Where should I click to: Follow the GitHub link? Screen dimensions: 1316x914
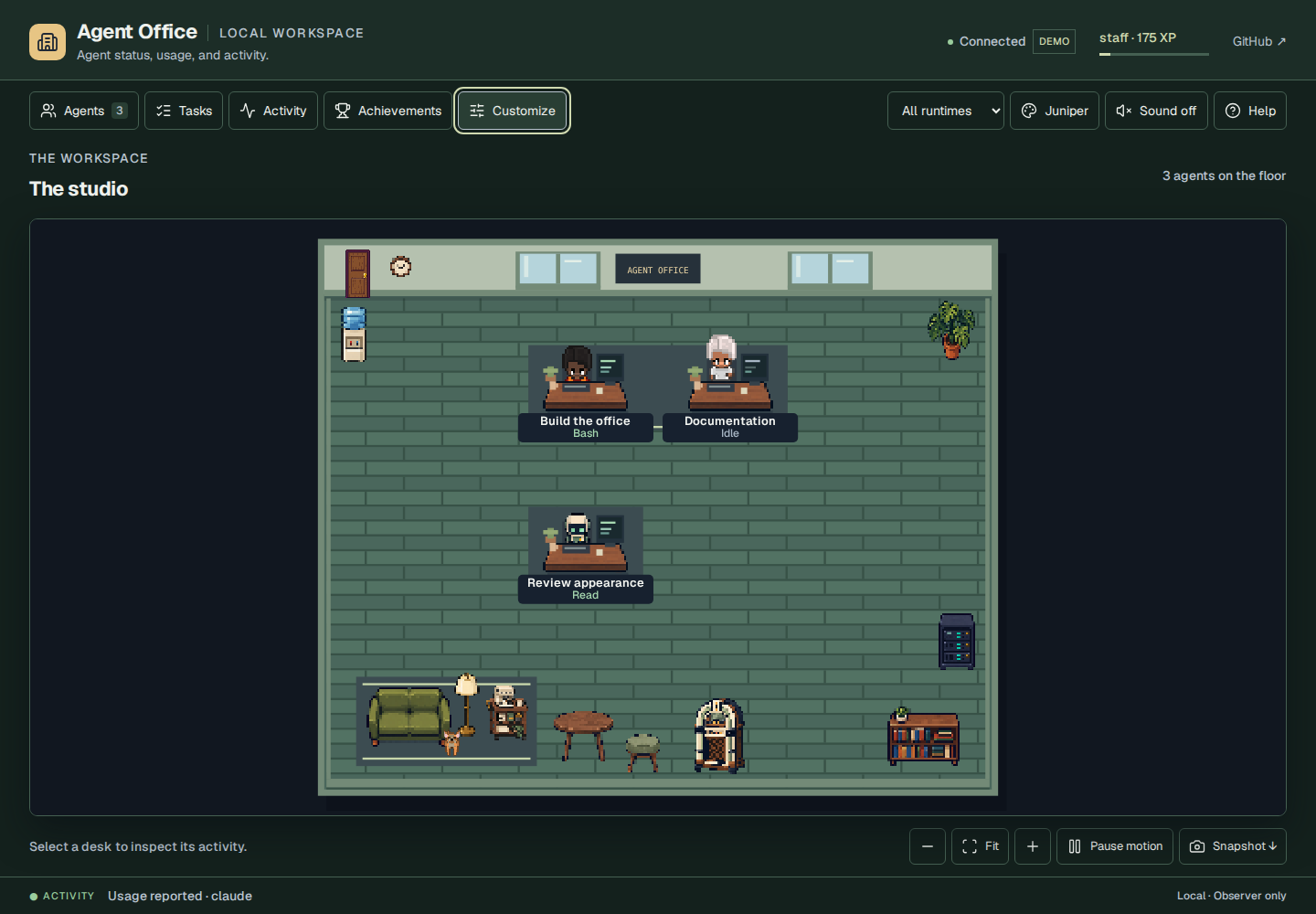pos(1259,41)
